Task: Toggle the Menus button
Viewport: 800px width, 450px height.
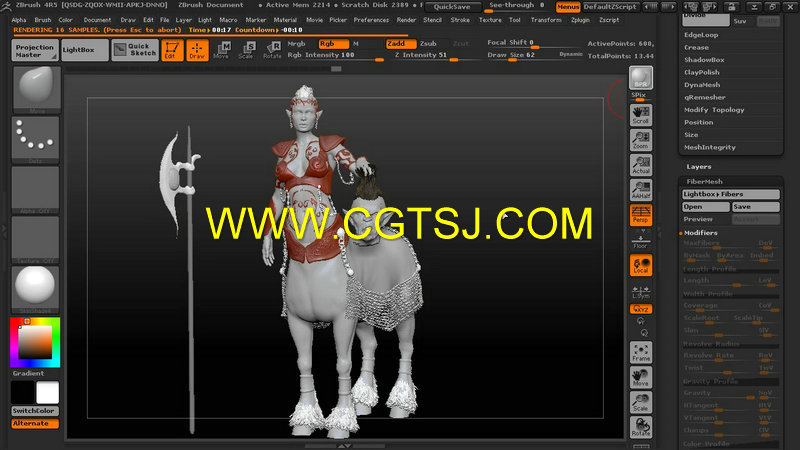Action: pos(568,7)
